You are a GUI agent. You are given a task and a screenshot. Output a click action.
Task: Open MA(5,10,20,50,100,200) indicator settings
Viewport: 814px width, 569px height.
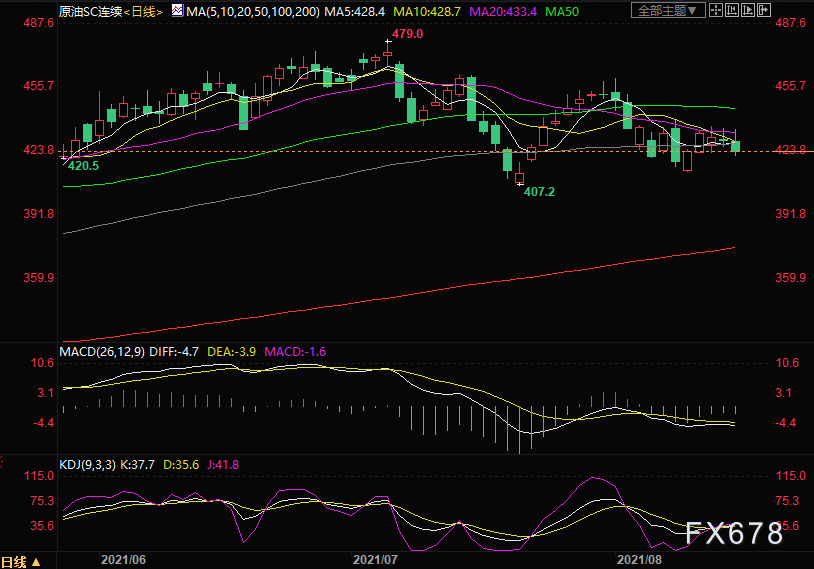pos(253,11)
